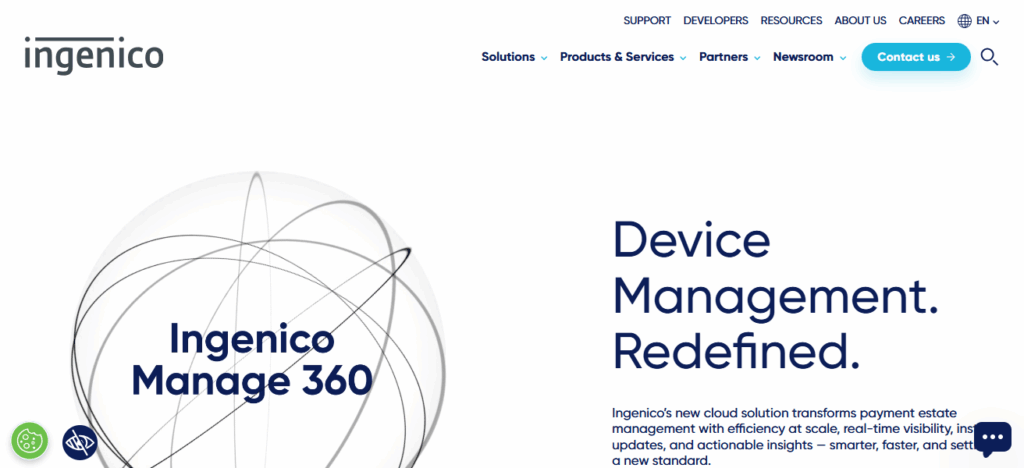Click the Ingenico logo

point(94,56)
